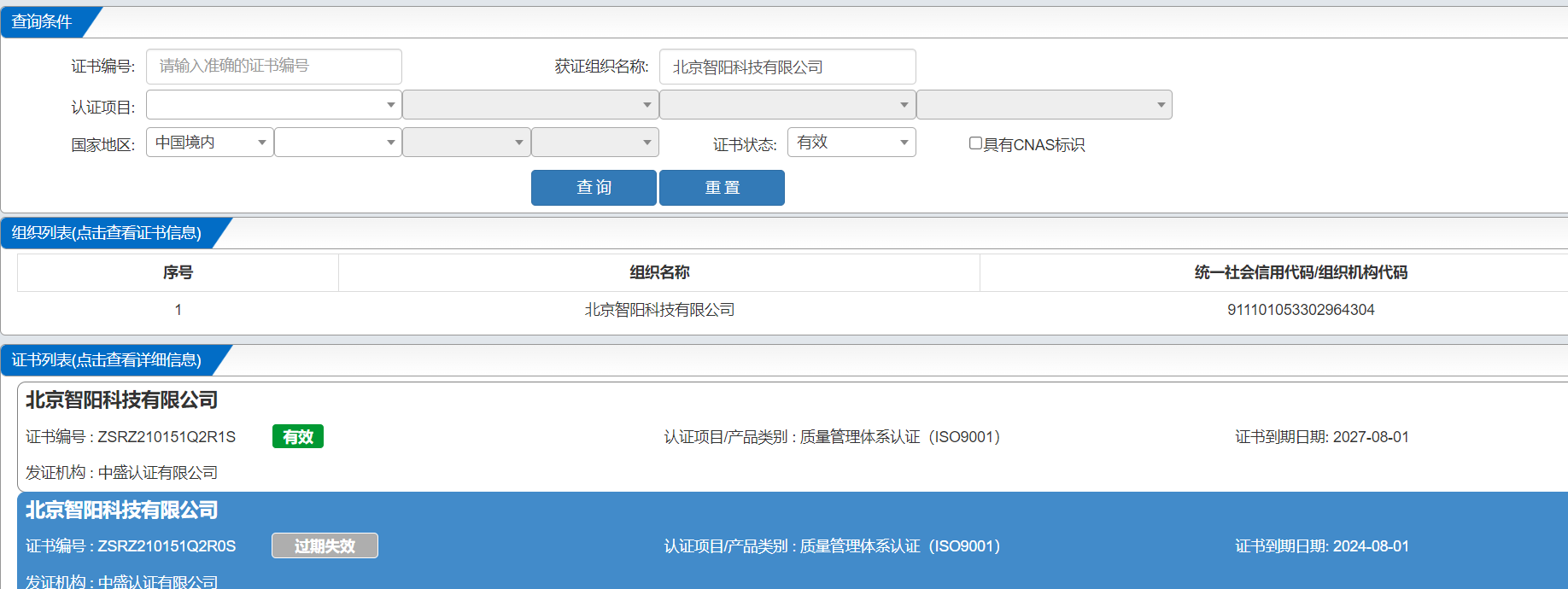Open the 中国境内 country dropdown
The image size is (1568, 589).
click(x=210, y=143)
